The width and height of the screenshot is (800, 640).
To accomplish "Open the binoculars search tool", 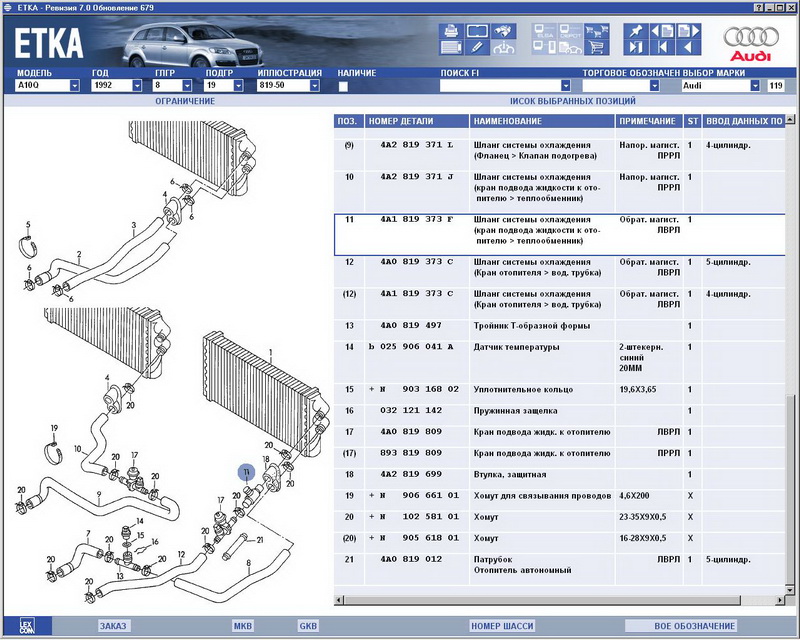I will coord(504,31).
